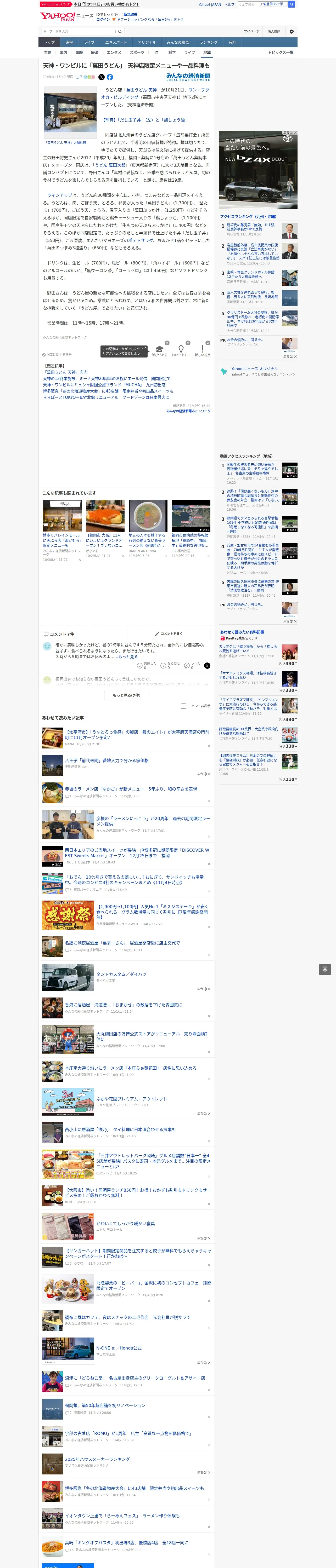Open 福岡郷、築50年超店舗 article

point(105,1405)
